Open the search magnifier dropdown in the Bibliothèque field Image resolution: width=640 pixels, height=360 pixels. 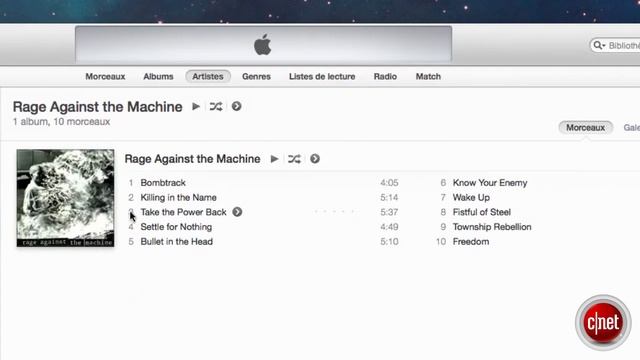tap(599, 45)
